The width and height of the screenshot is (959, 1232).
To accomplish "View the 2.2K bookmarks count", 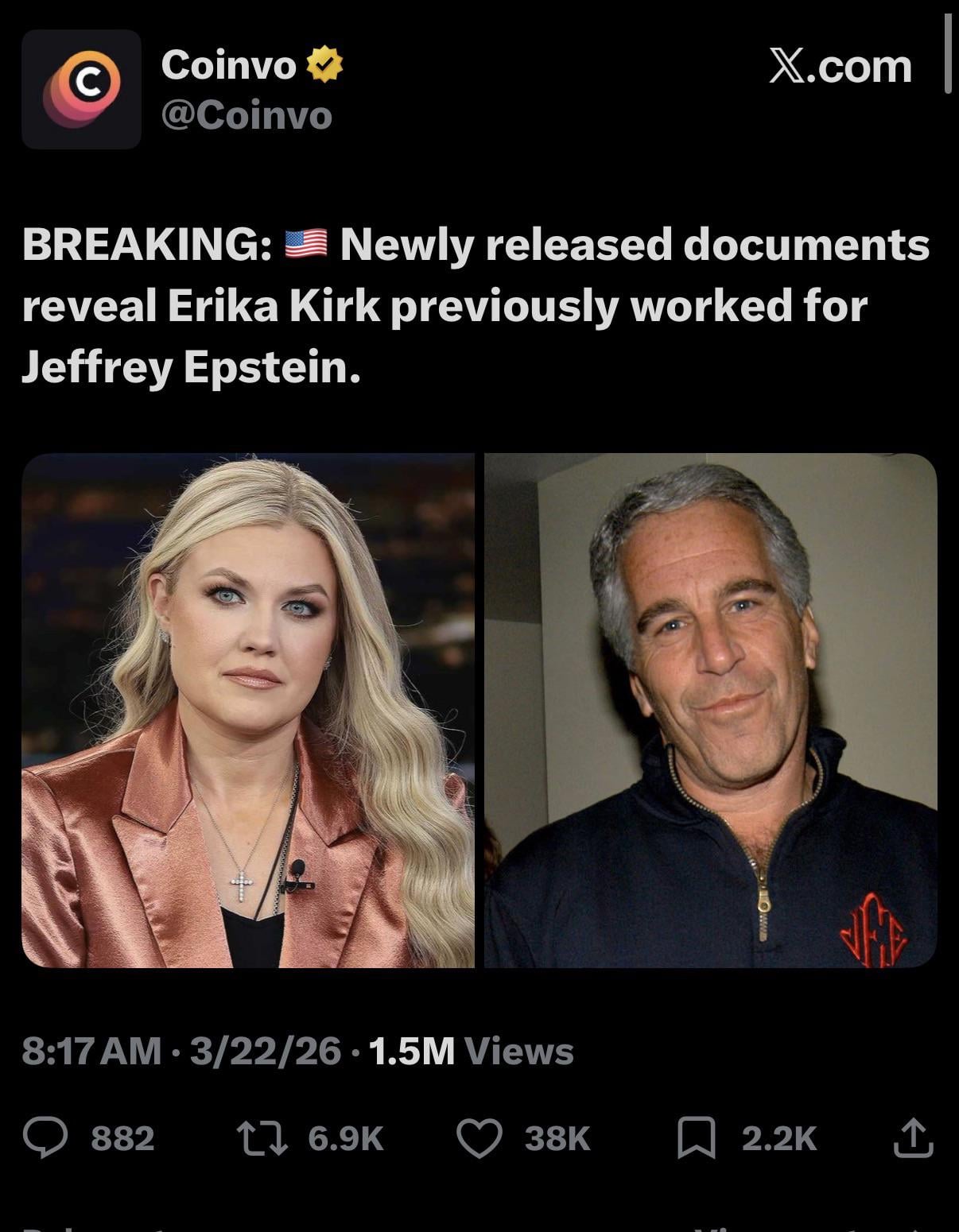I will pos(779,1139).
